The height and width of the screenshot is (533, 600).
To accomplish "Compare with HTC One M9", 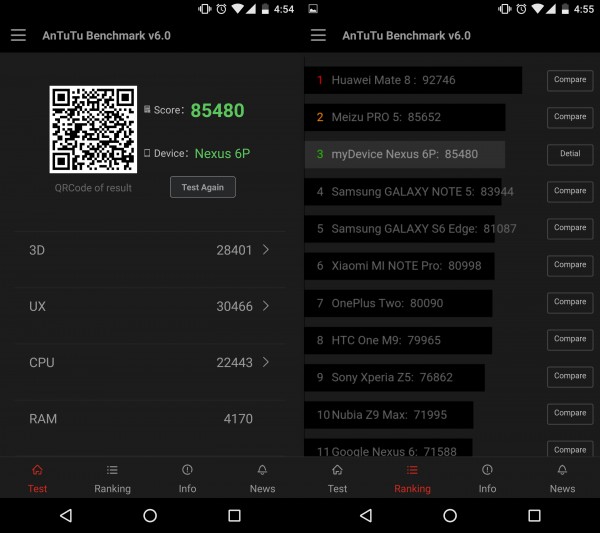I will coord(570,340).
